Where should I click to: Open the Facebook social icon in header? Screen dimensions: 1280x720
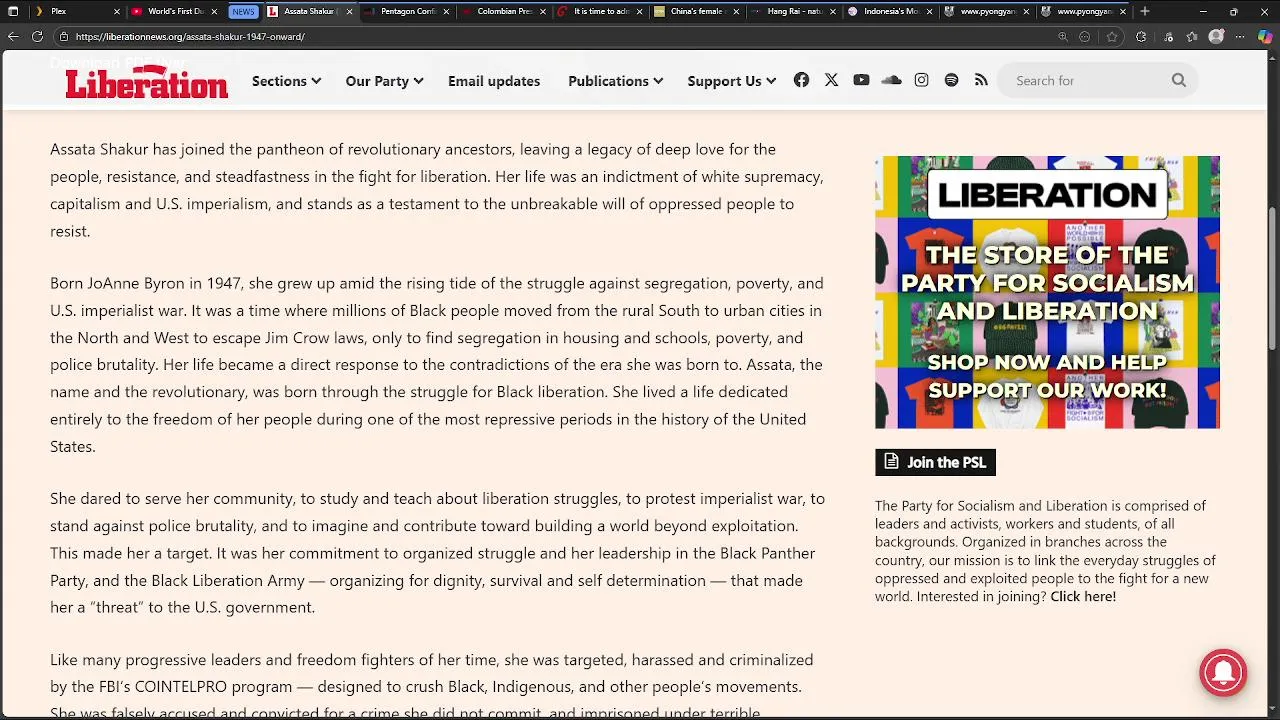[801, 80]
